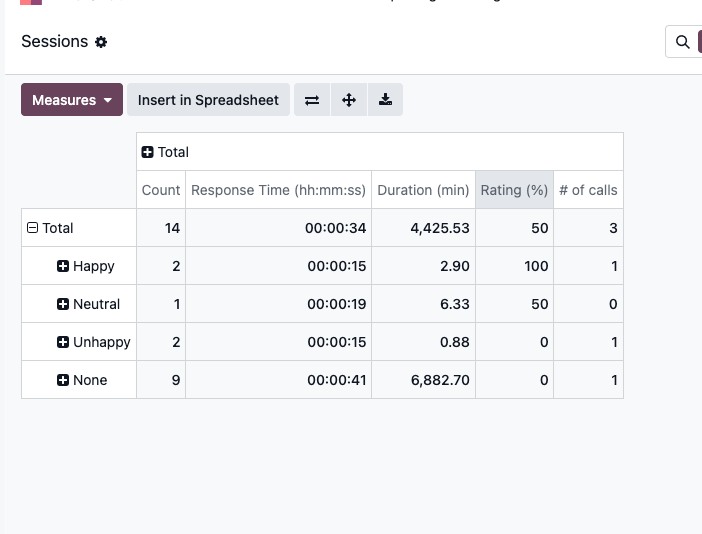The image size is (702, 534).
Task: Sort by # of calls column header
Action: click(588, 190)
